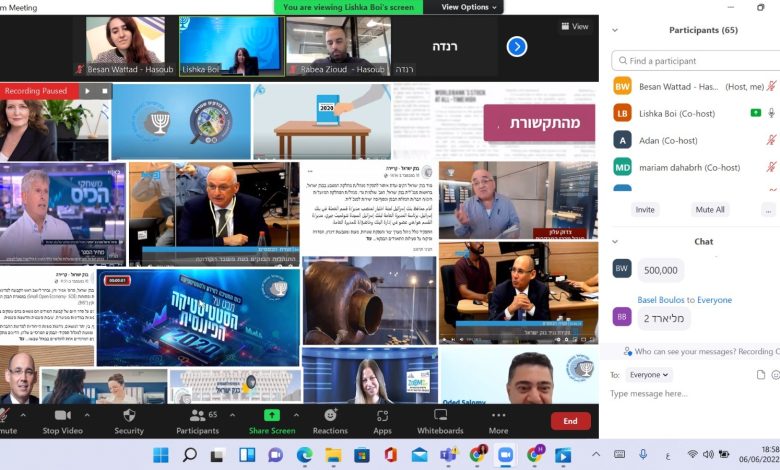Open Reactions emoji menu

[x=330, y=422]
